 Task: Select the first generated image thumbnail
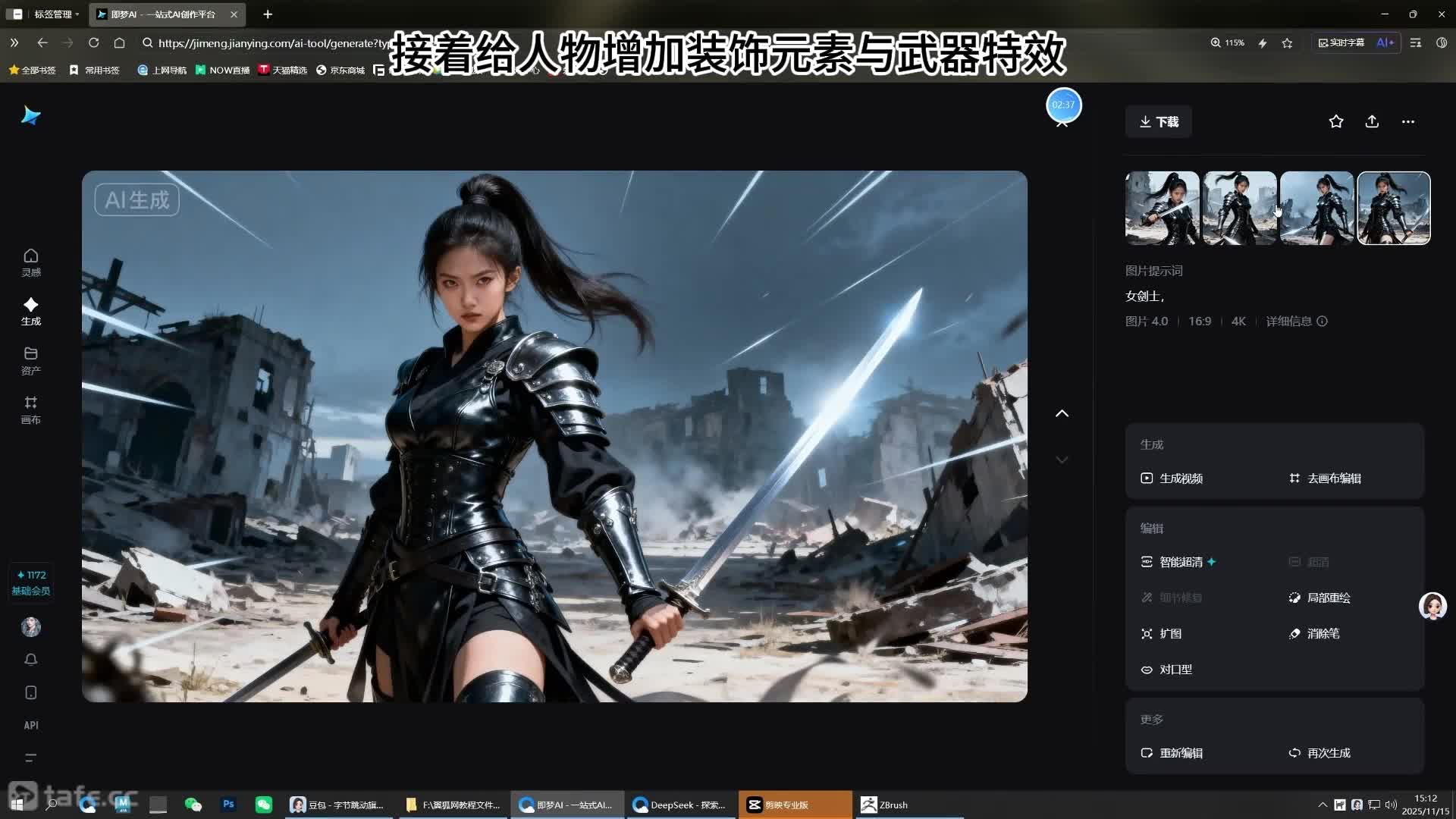point(1162,208)
